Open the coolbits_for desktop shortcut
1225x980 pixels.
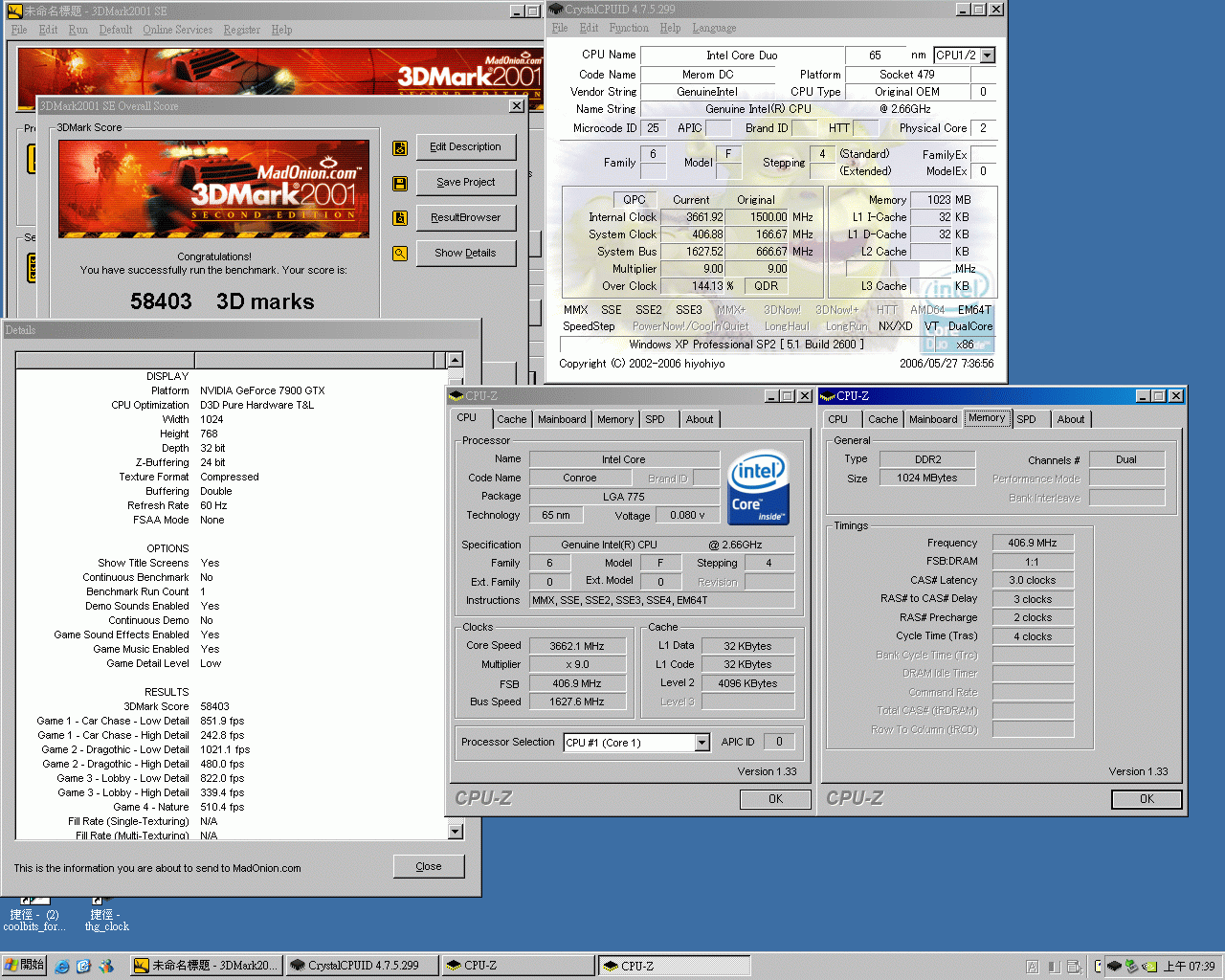[x=34, y=914]
